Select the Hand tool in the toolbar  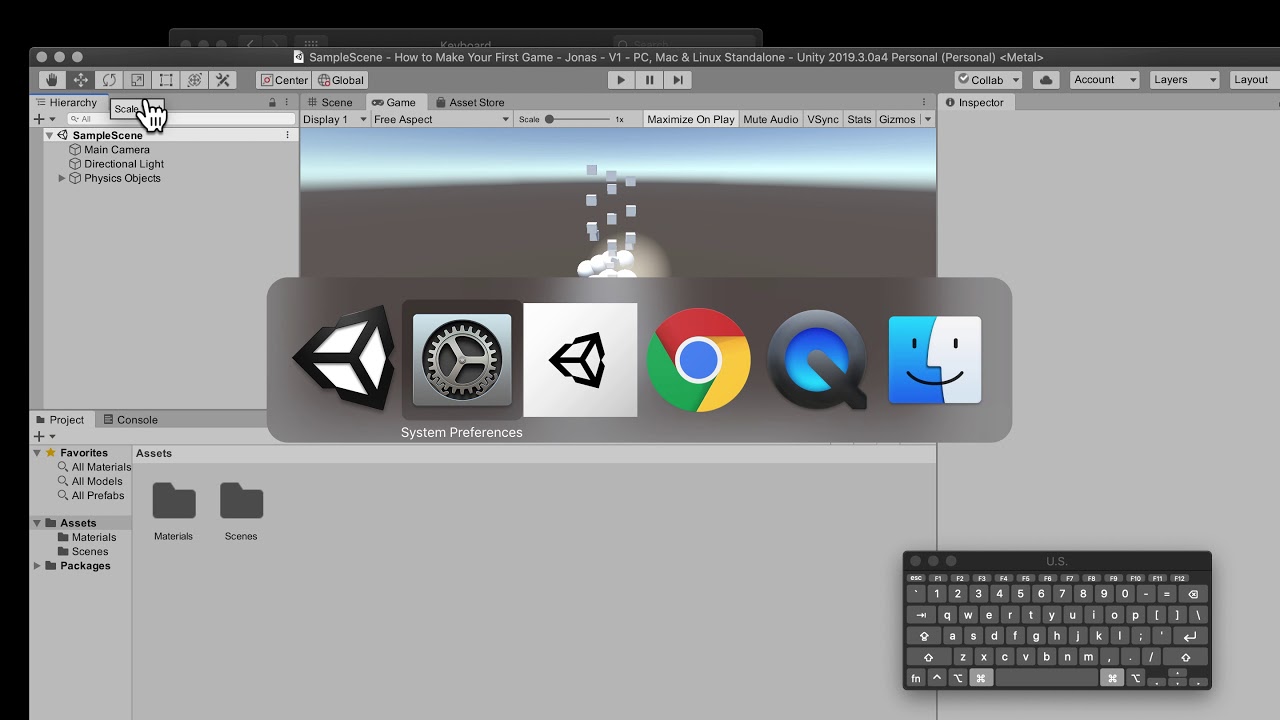click(x=52, y=80)
